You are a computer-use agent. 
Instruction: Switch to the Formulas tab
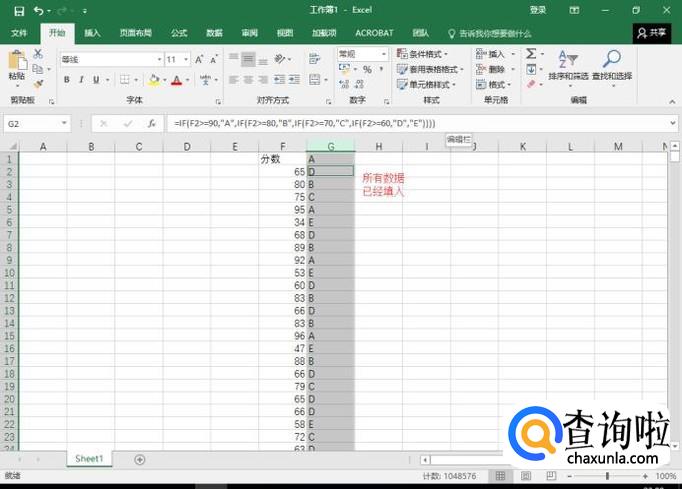(x=179, y=33)
